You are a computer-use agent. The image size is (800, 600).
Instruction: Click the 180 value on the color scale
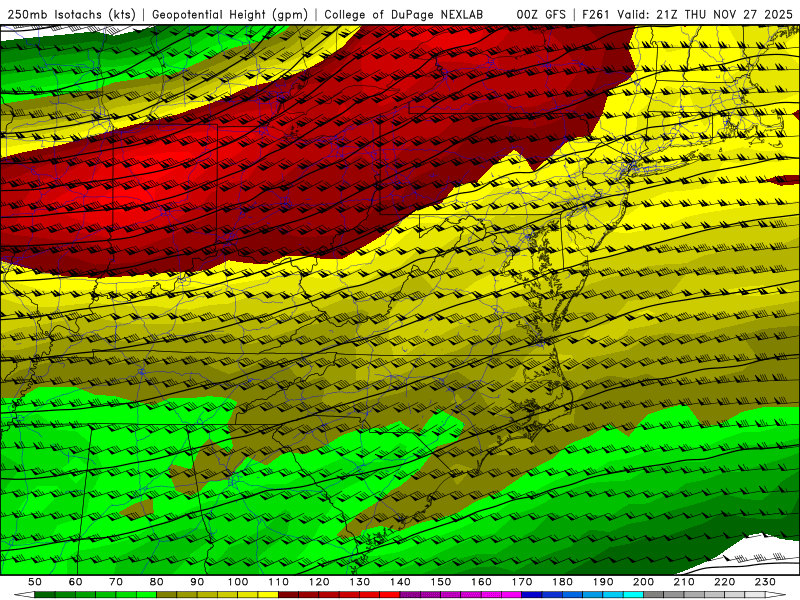pyautogui.click(x=562, y=582)
